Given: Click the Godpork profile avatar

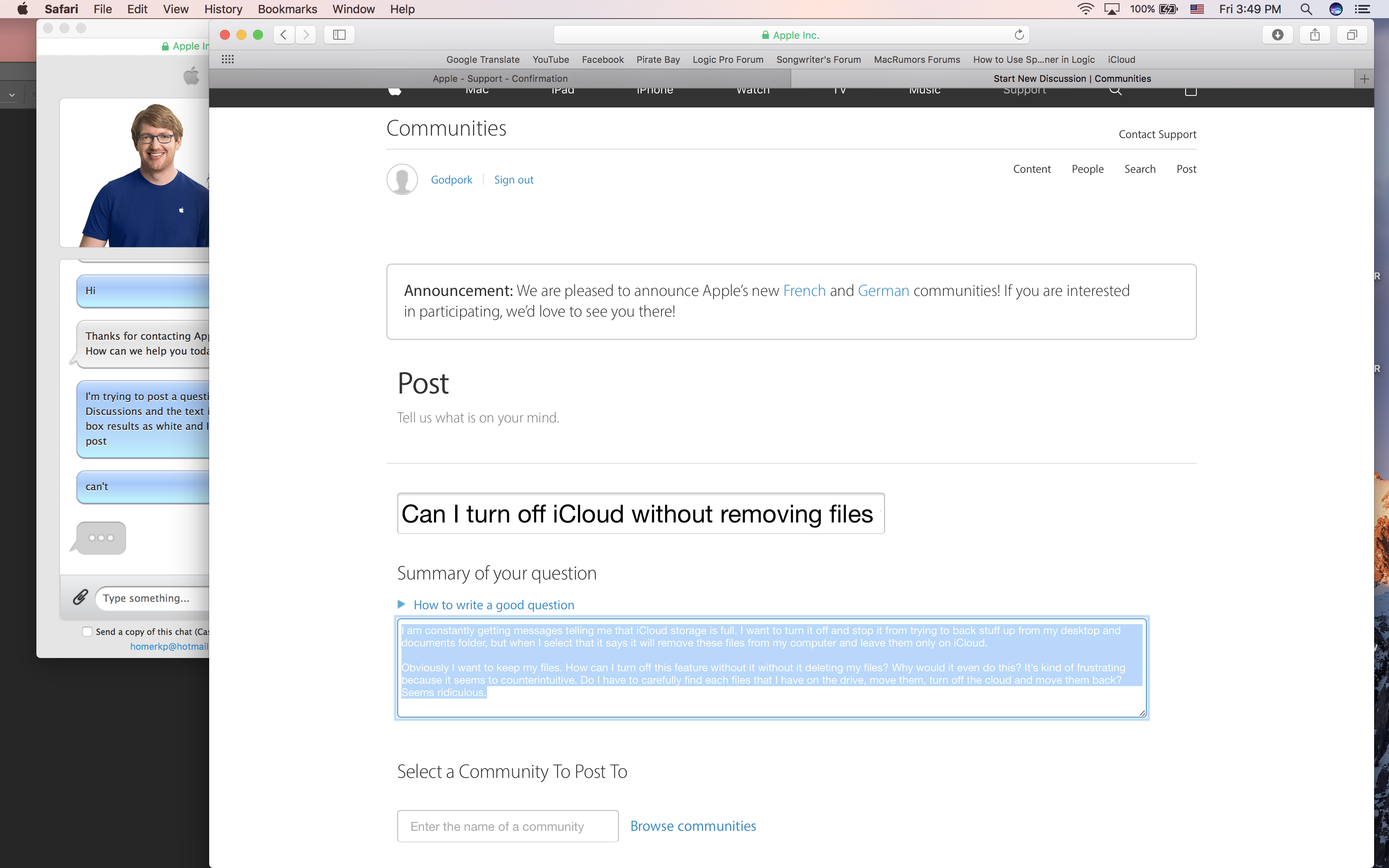Looking at the screenshot, I should pyautogui.click(x=402, y=180).
